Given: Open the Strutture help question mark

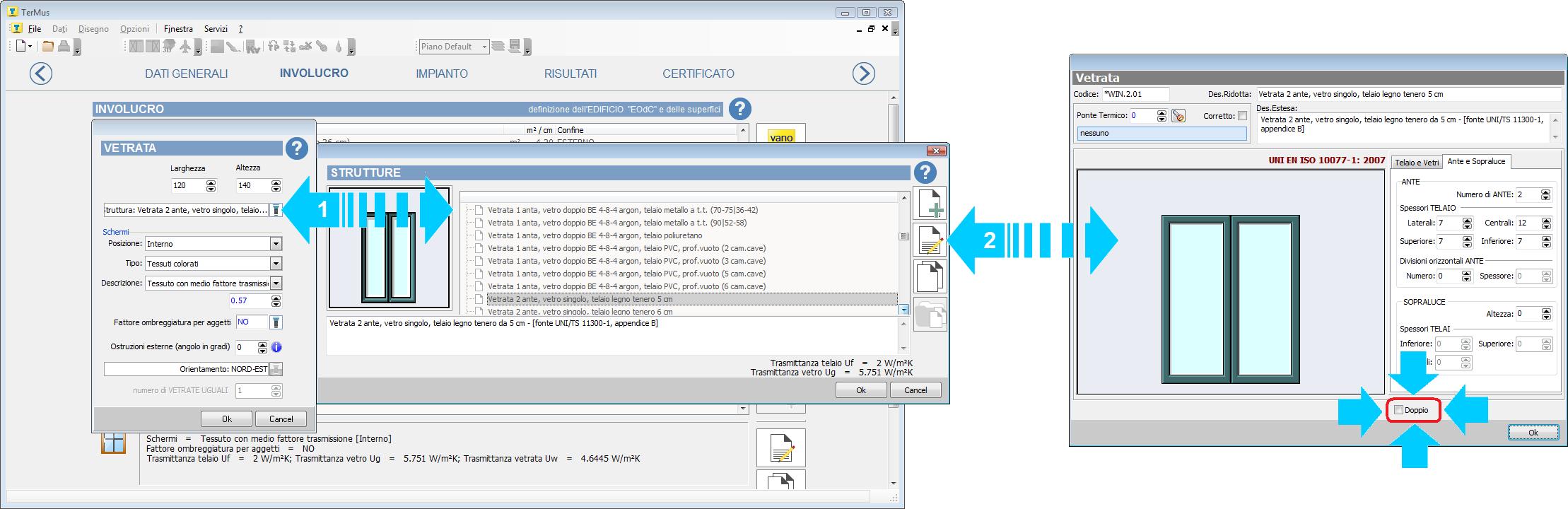Looking at the screenshot, I should click(x=925, y=172).
